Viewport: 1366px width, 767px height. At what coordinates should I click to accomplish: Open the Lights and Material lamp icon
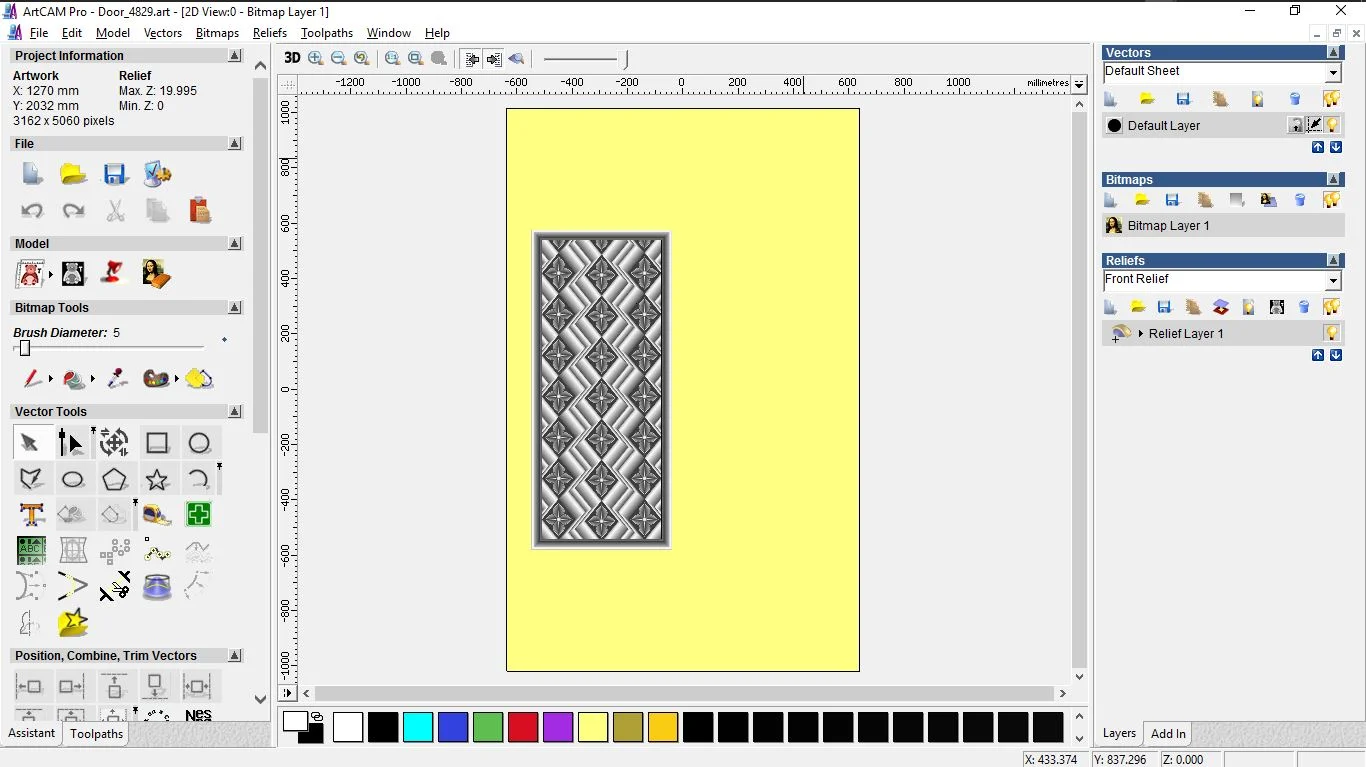pyautogui.click(x=114, y=273)
